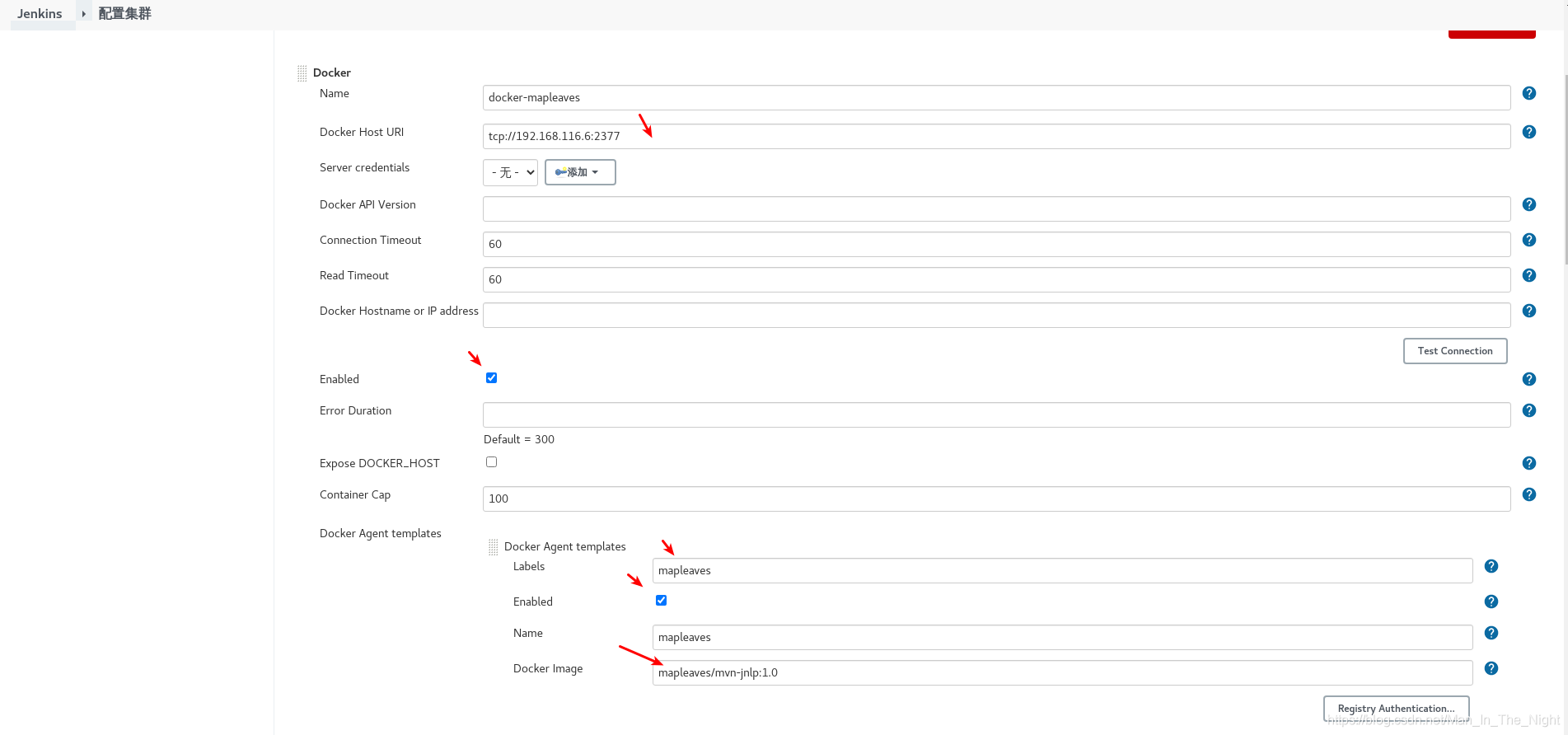Open help for Error Duration

(1528, 410)
